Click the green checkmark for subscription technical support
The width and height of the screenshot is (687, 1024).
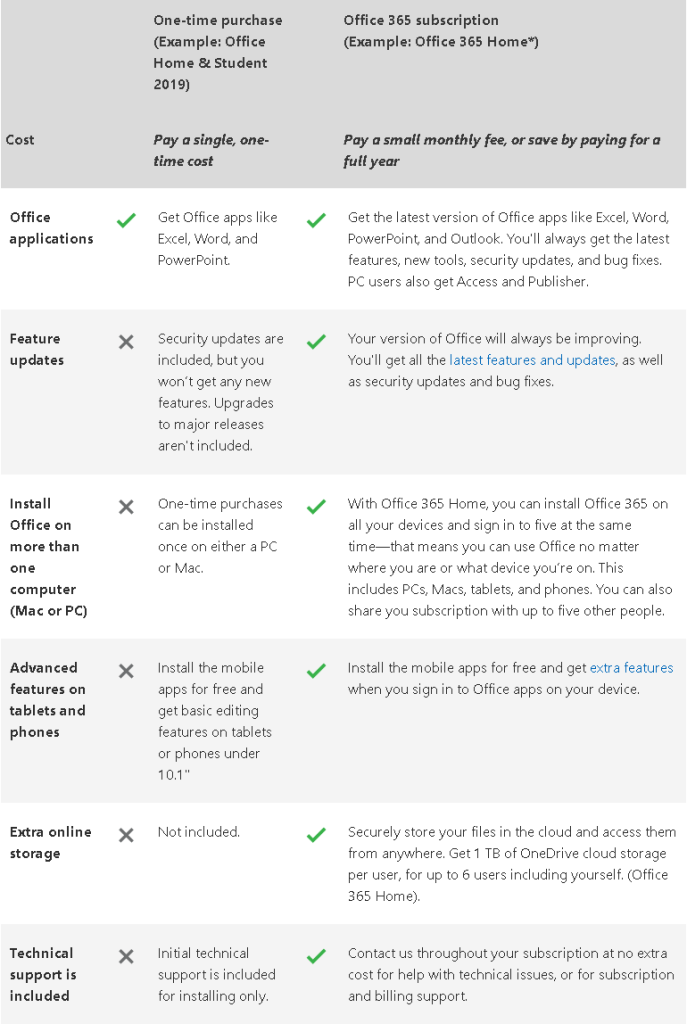316,957
